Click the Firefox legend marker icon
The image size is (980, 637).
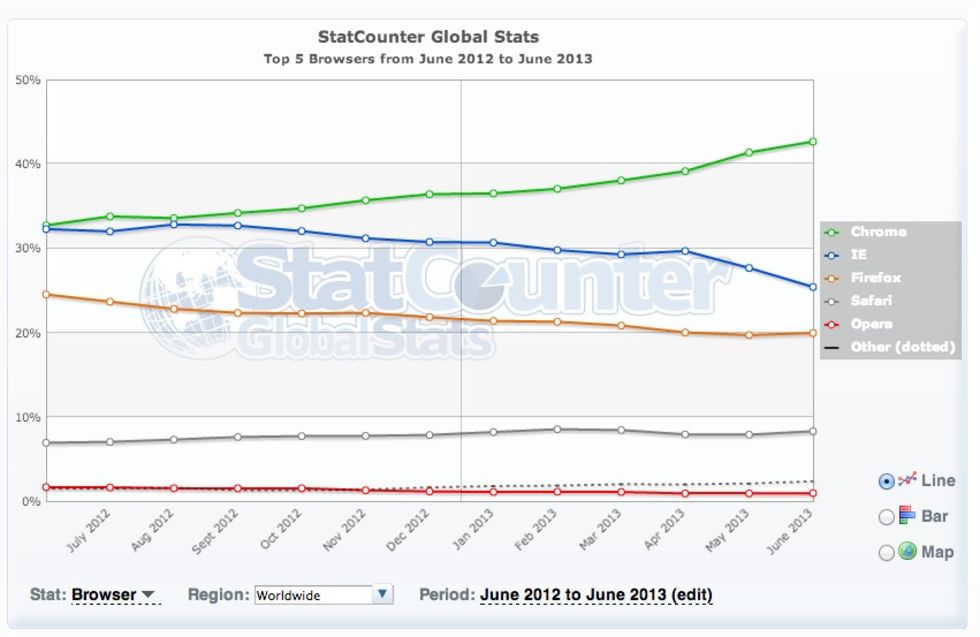coord(832,278)
